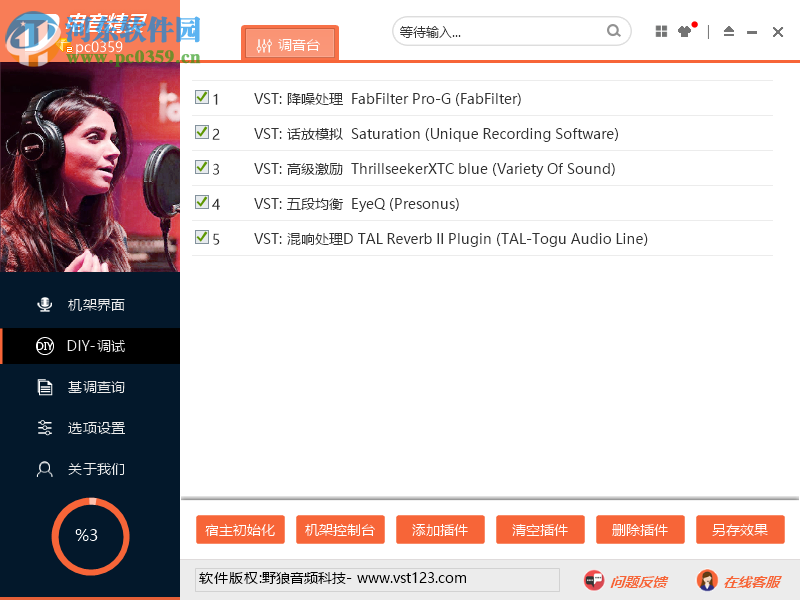800x600 pixels.
Task: Click the eject icon near minimize button
Action: pyautogui.click(x=729, y=31)
